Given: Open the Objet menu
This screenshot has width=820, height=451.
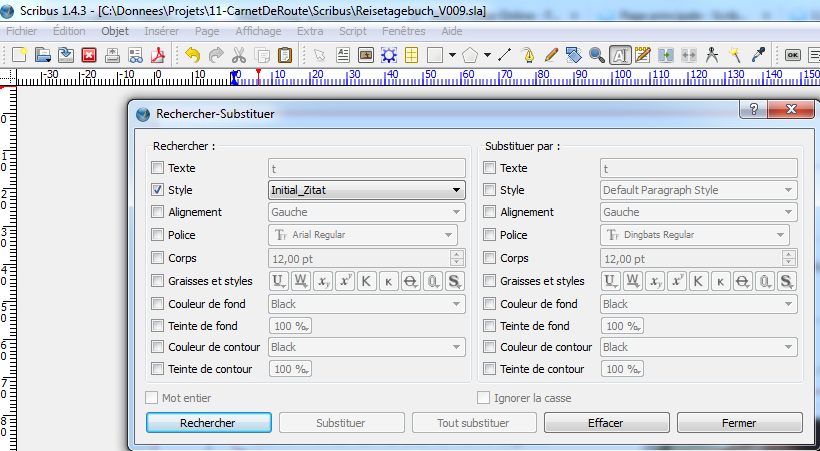Looking at the screenshot, I should 115,31.
